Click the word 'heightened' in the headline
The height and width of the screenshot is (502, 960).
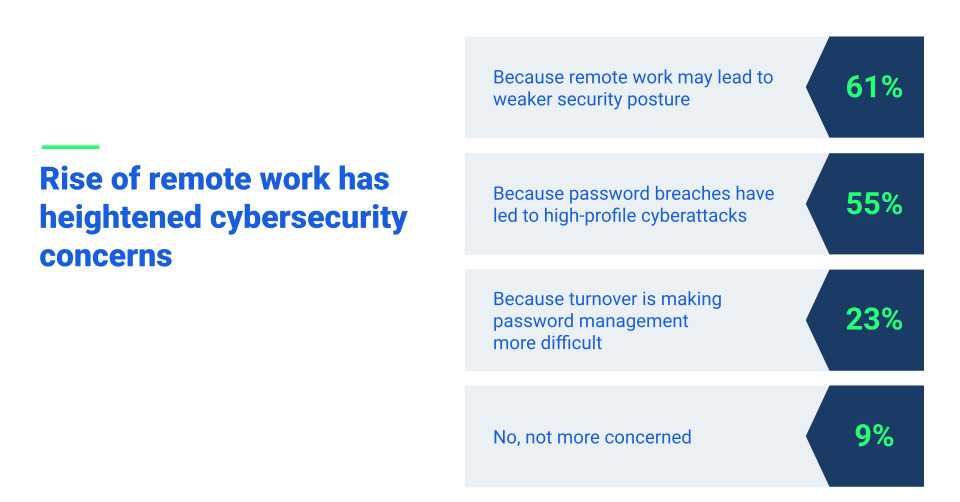(119, 217)
